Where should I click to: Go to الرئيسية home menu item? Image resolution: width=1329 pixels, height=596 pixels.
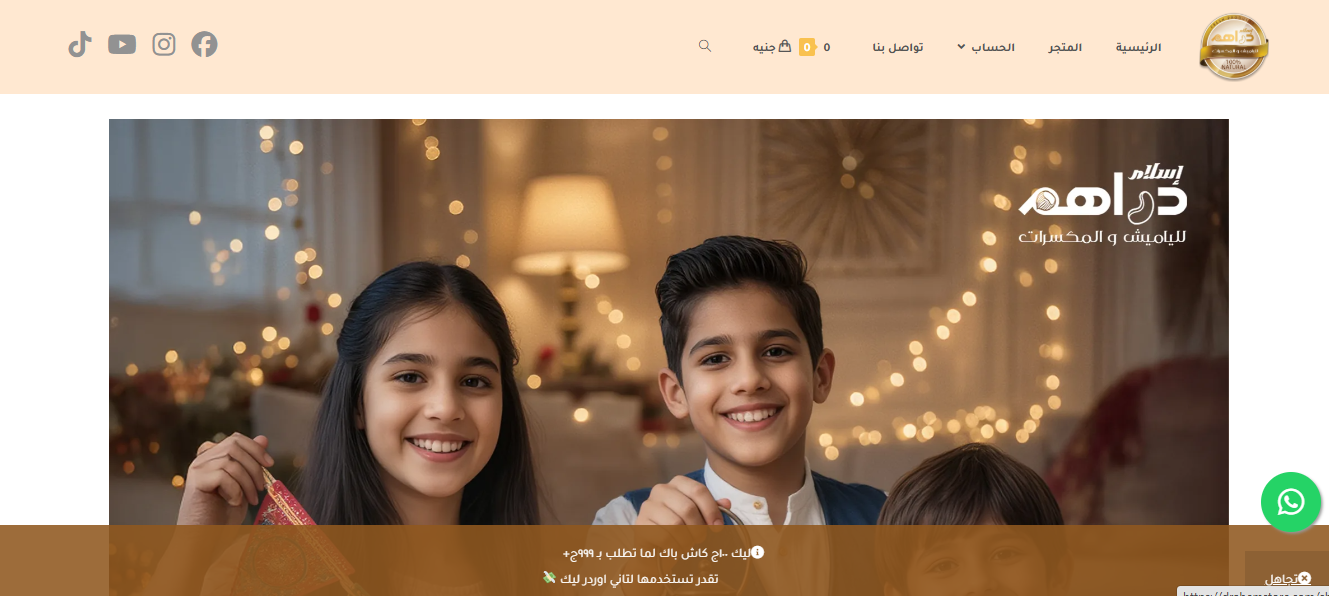[x=1139, y=47]
